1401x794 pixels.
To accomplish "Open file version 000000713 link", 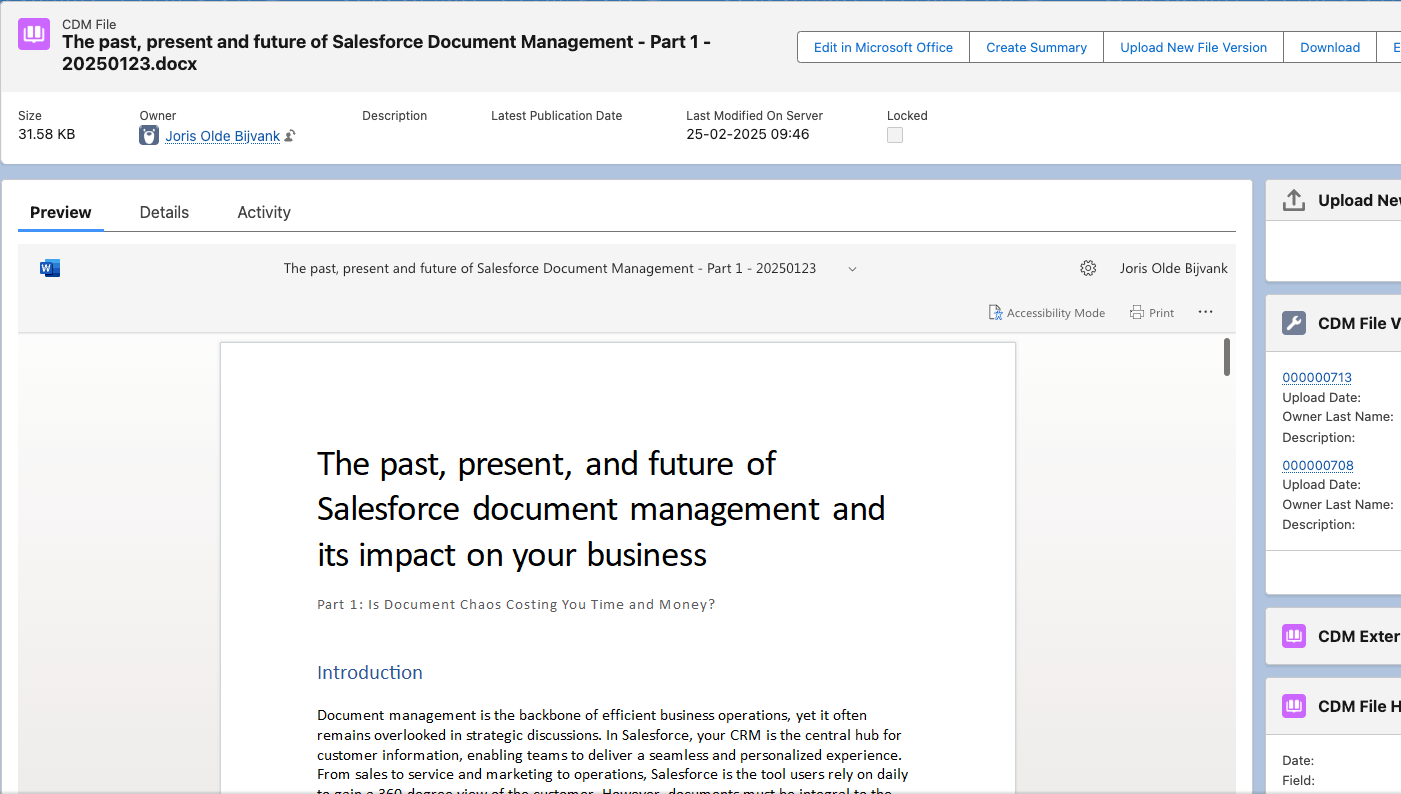I will tap(1317, 377).
